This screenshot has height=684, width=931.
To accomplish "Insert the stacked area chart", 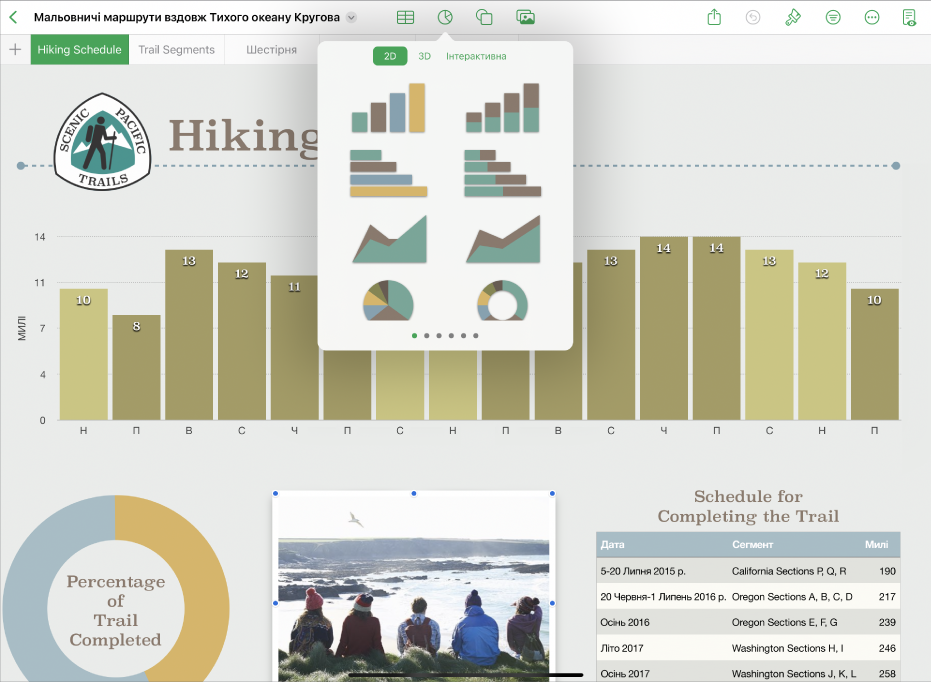I will 504,239.
